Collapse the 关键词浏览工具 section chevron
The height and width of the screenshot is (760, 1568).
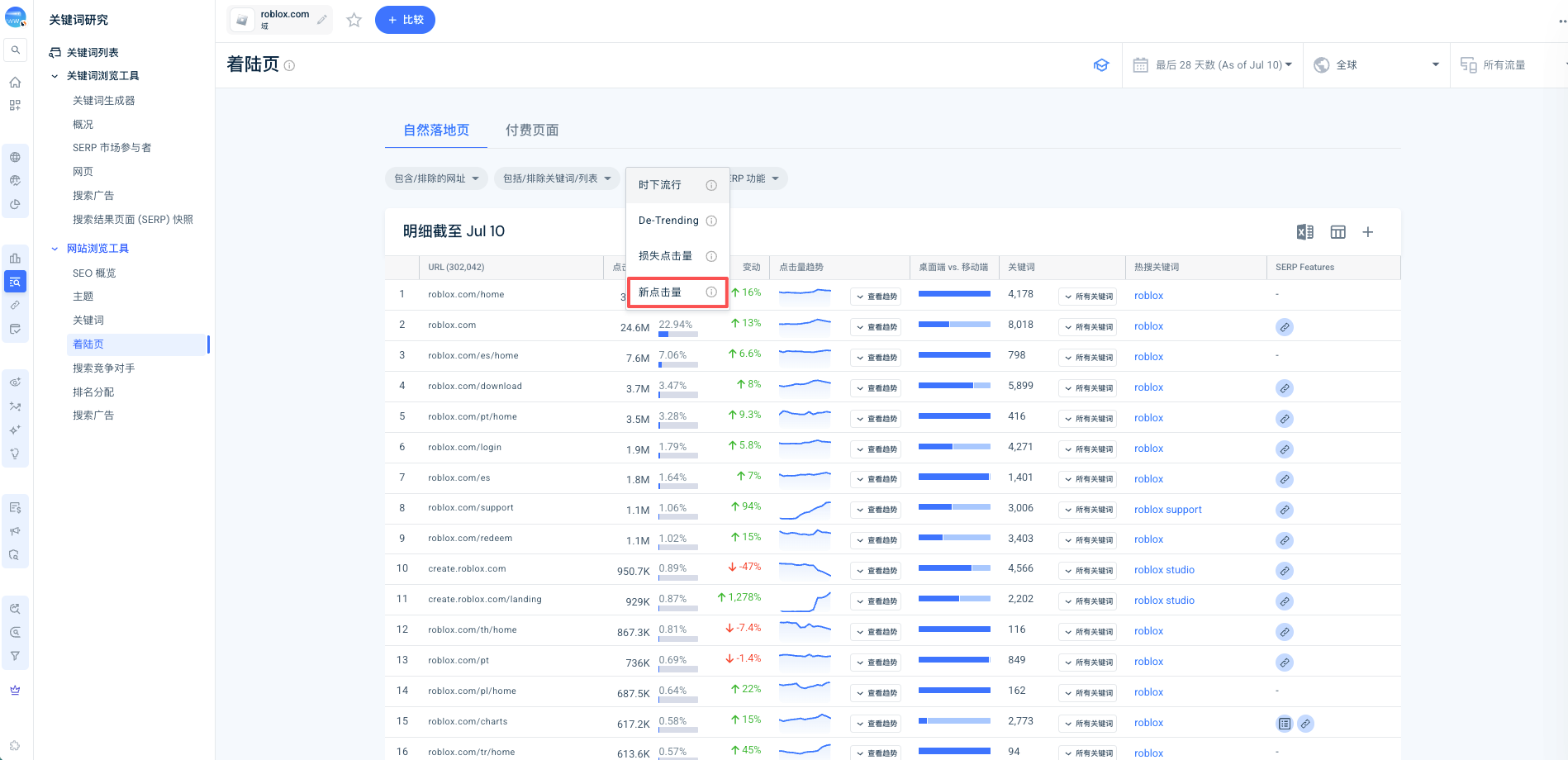click(55, 76)
